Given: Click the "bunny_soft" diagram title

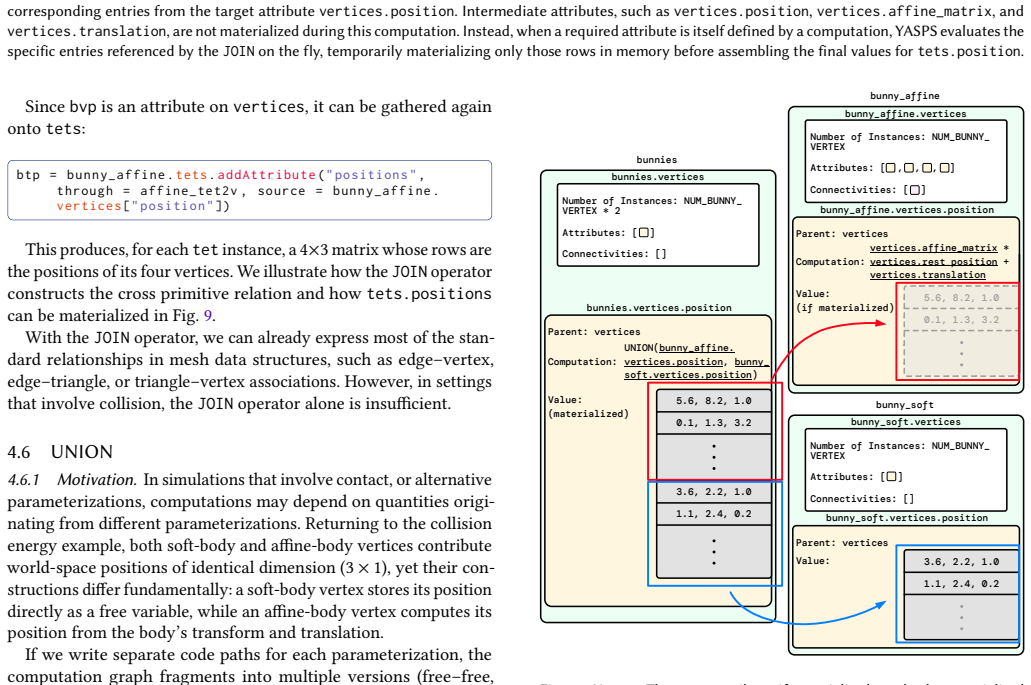Looking at the screenshot, I should [x=904, y=405].
